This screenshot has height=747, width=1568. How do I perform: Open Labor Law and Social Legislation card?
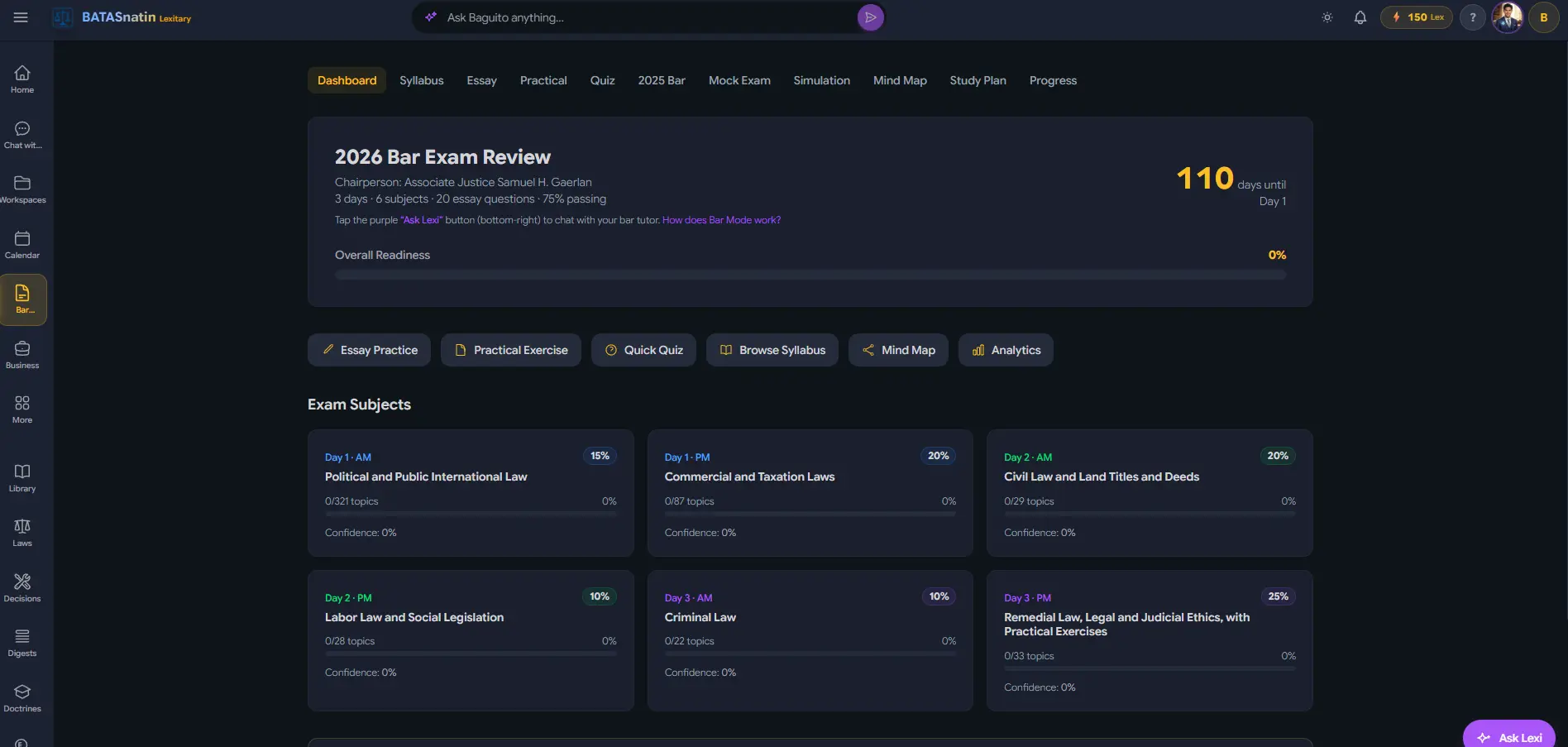tap(471, 640)
